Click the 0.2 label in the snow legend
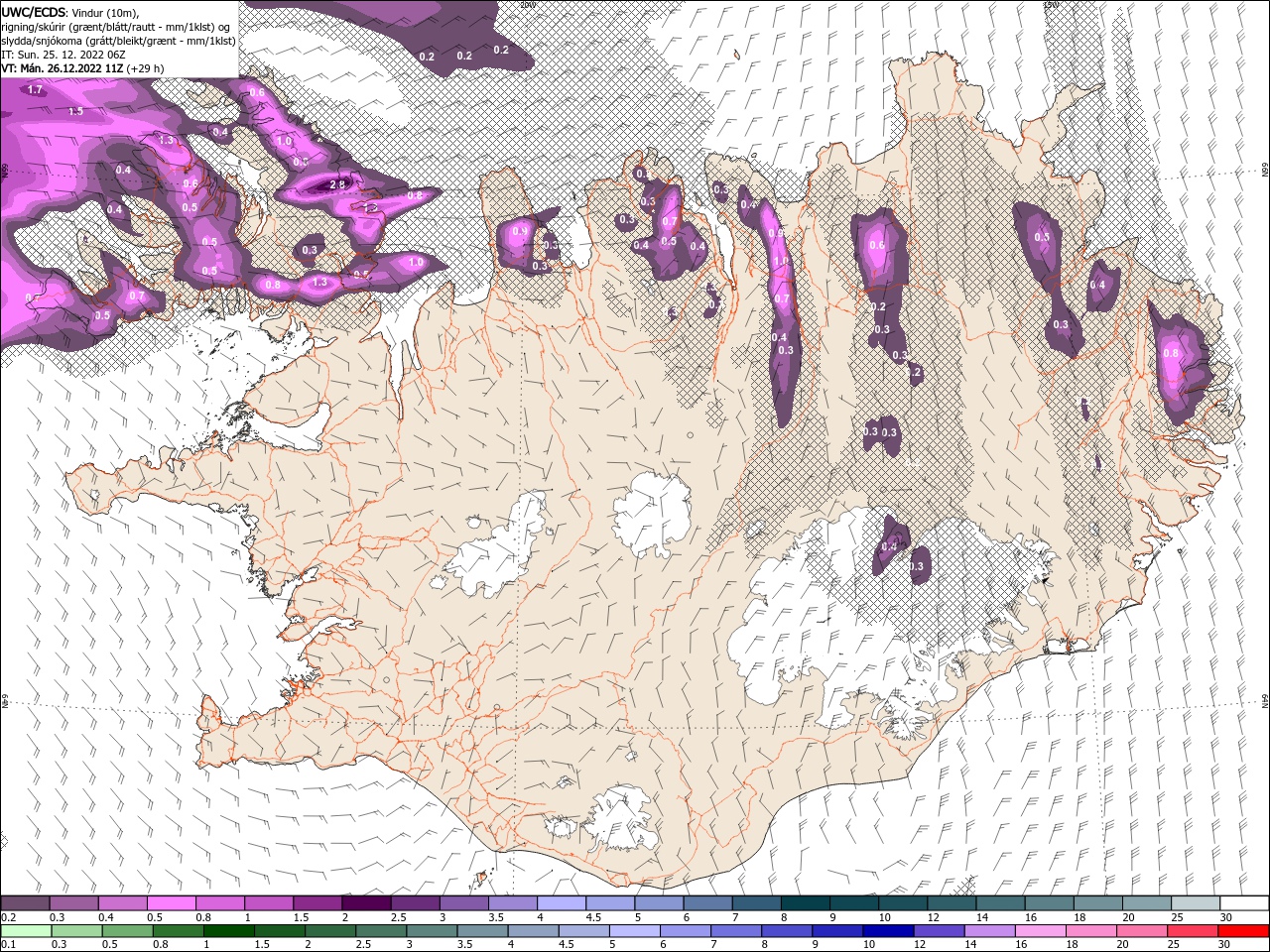 click(8, 917)
